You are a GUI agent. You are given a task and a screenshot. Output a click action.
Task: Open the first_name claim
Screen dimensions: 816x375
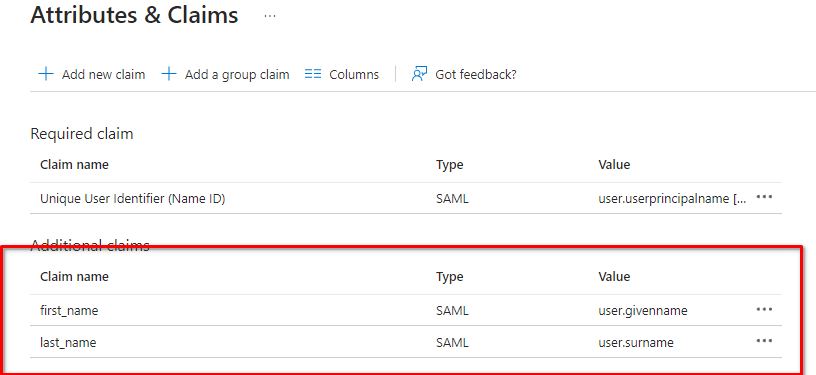(69, 311)
